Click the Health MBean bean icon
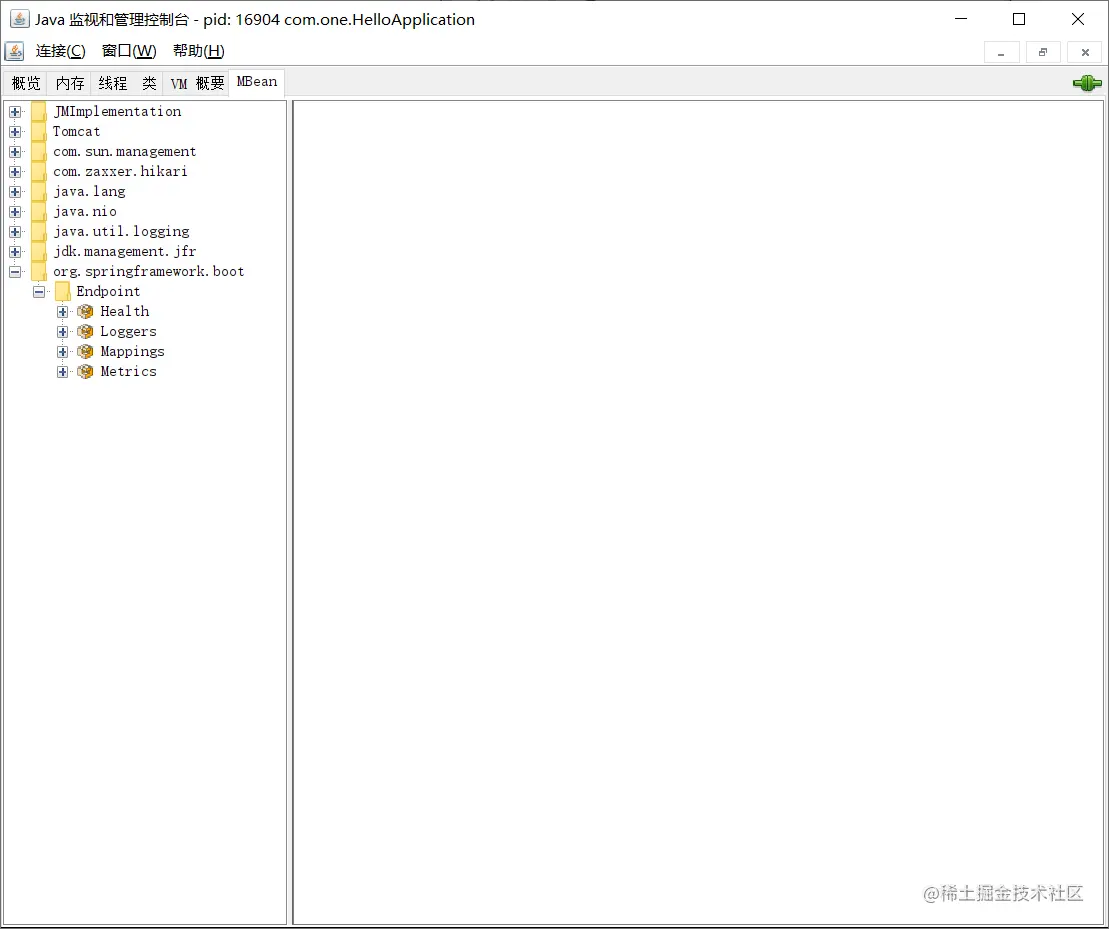This screenshot has width=1109, height=929. pyautogui.click(x=86, y=312)
